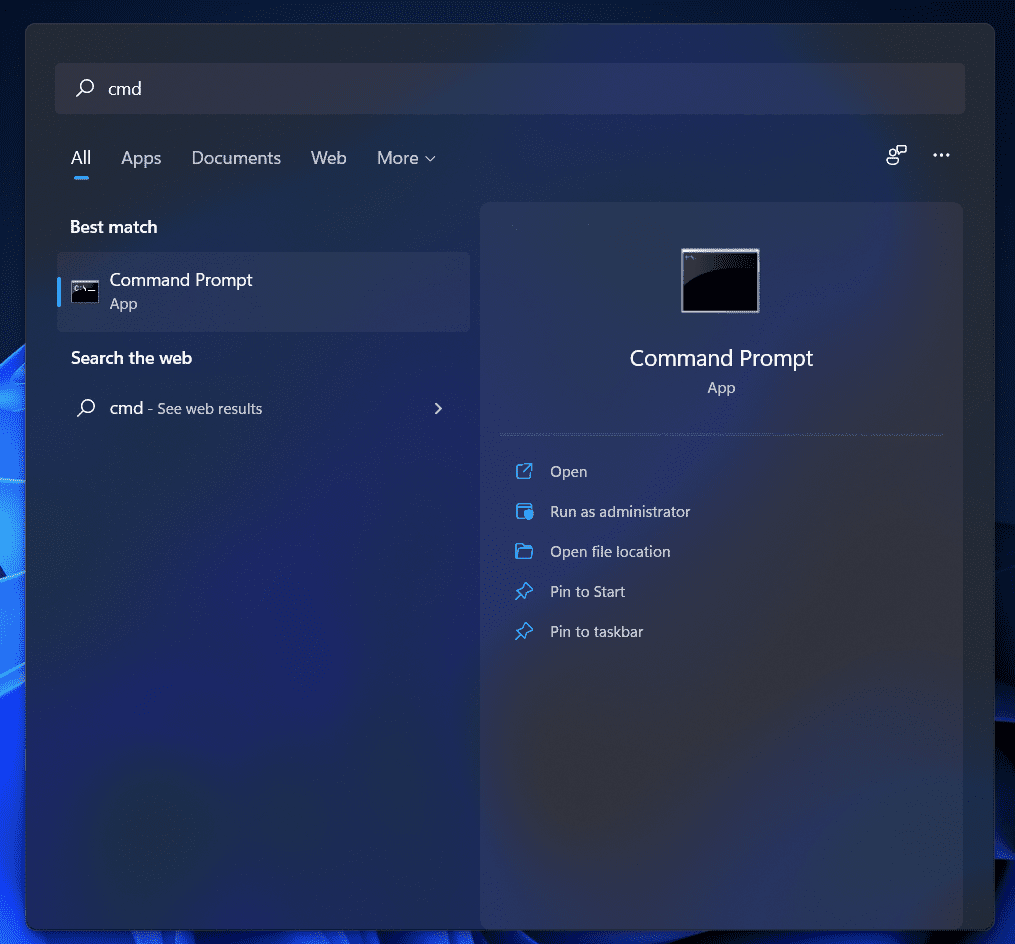This screenshot has height=944, width=1015.
Task: Select Command Prompt best match result
Action: pos(263,292)
